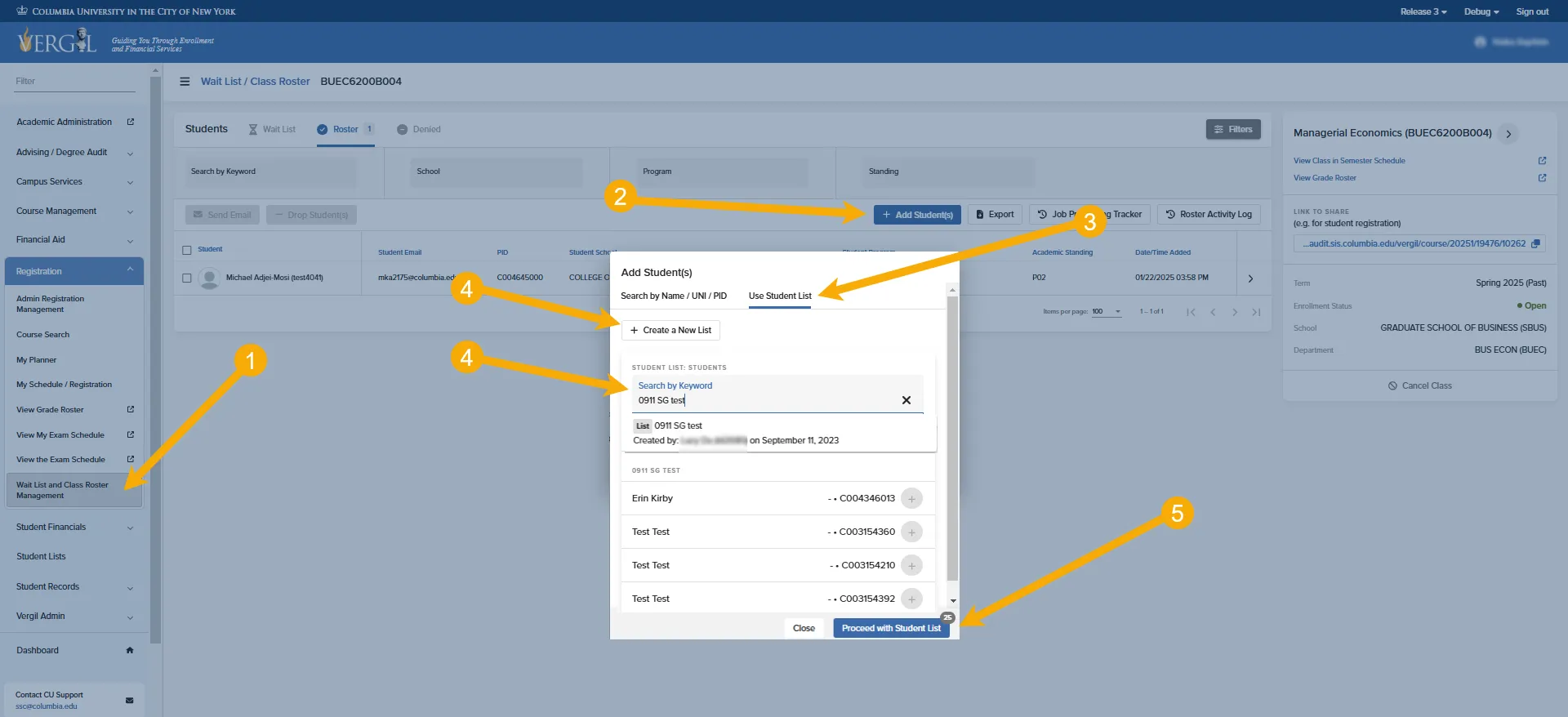
Task: Select Search by Name / UNI / PID tab
Action: (674, 296)
